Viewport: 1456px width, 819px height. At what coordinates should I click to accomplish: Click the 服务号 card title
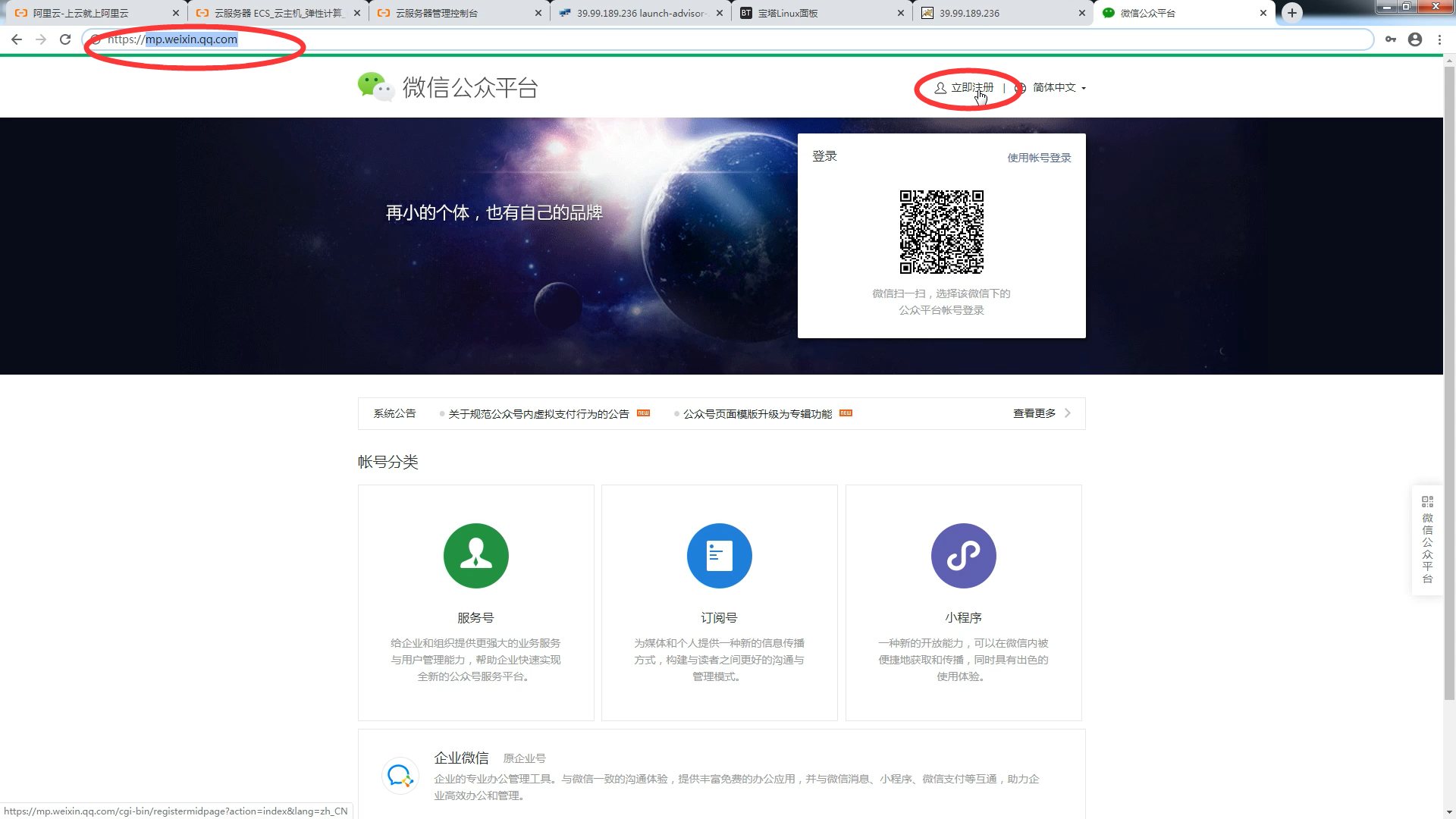(x=475, y=618)
